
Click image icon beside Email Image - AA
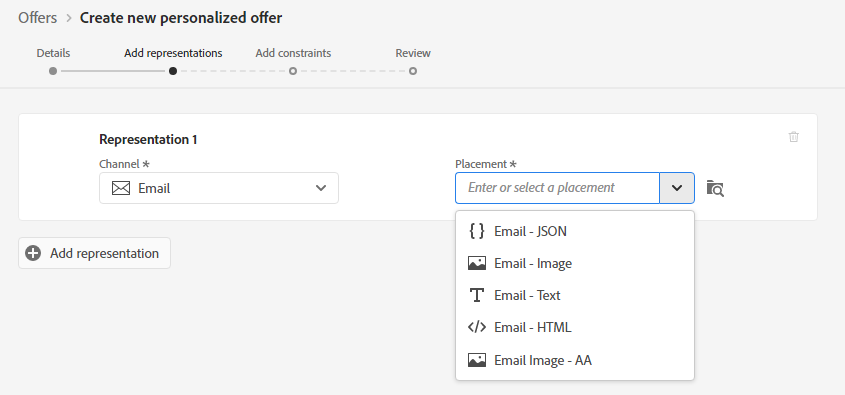tap(477, 360)
